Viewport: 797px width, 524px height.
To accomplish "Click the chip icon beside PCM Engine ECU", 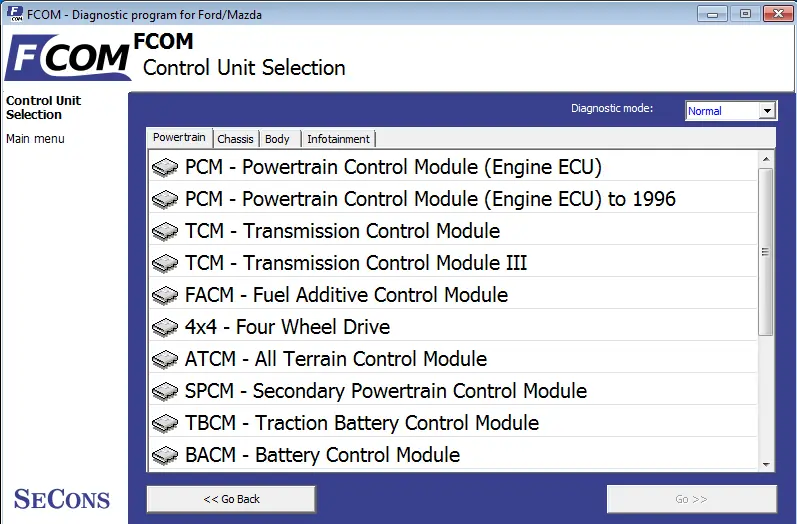I will pos(165,167).
